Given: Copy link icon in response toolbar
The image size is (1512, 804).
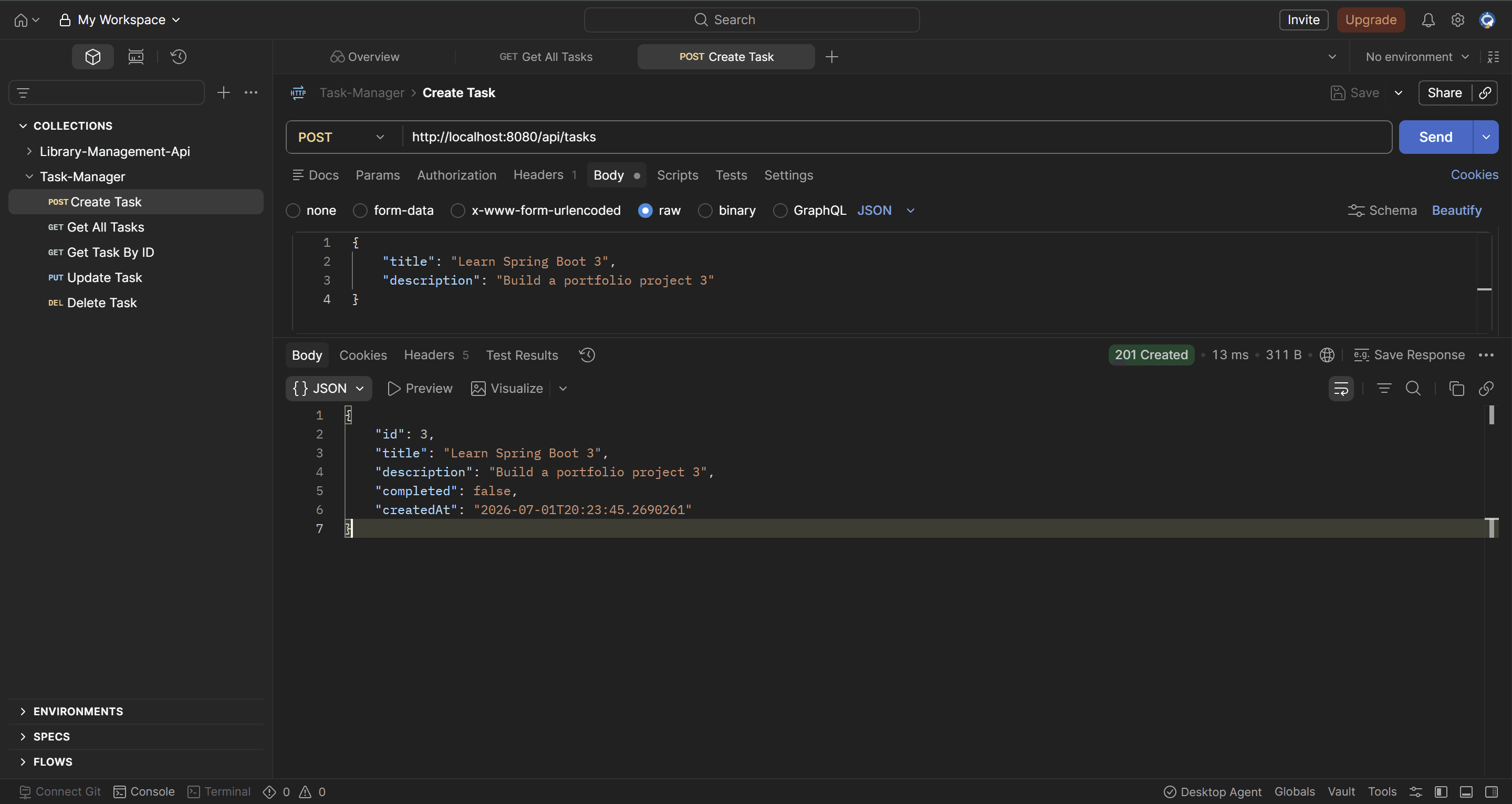Looking at the screenshot, I should [x=1486, y=388].
